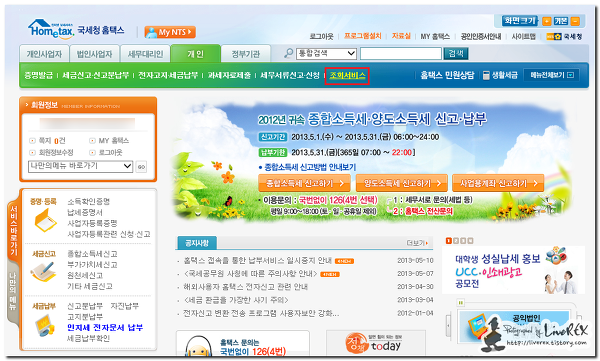Open notice 홈택스 접속을 통한 납부서비스 일시중지 안내

pyautogui.click(x=258, y=261)
